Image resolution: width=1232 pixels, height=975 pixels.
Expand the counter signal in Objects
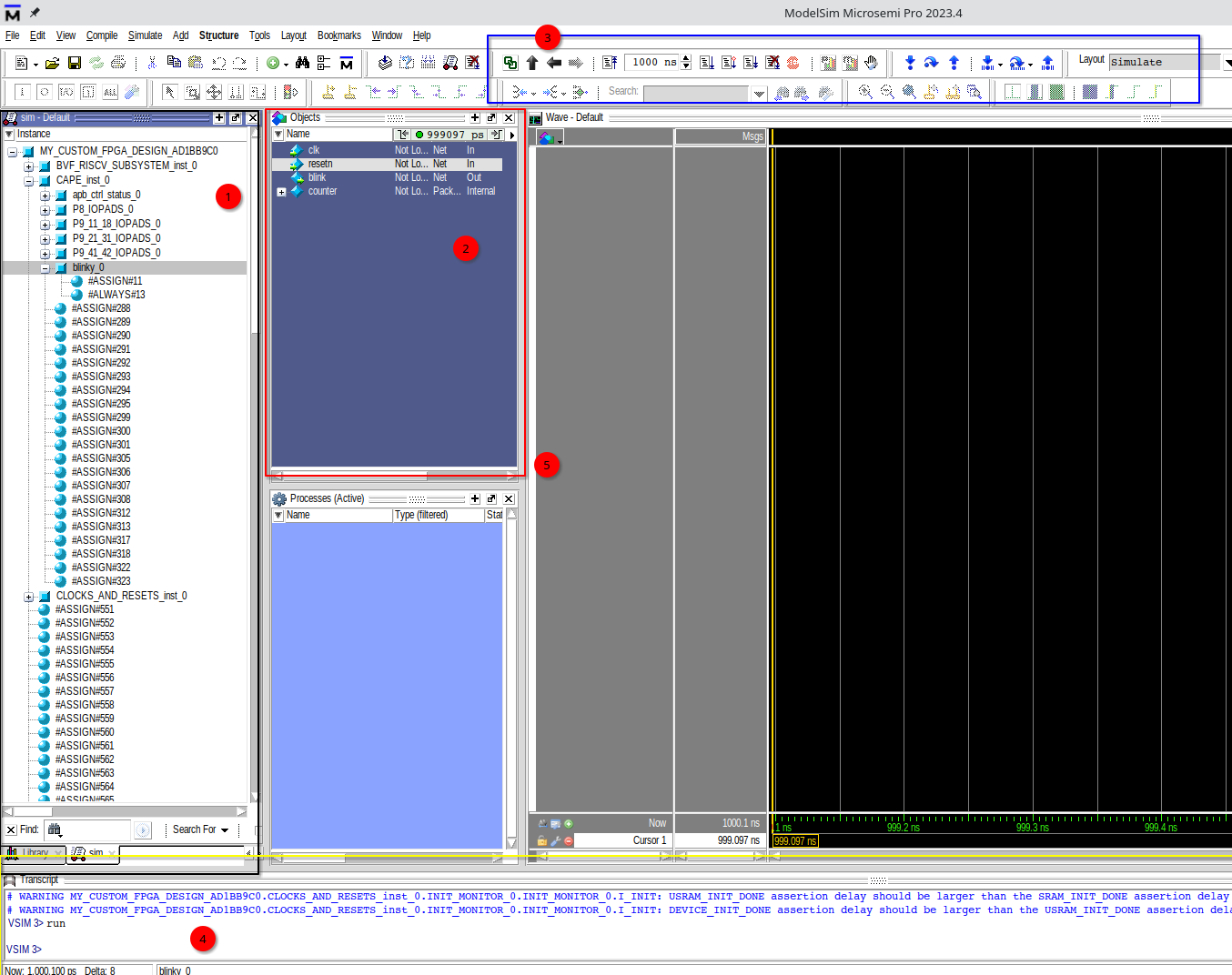(x=282, y=191)
